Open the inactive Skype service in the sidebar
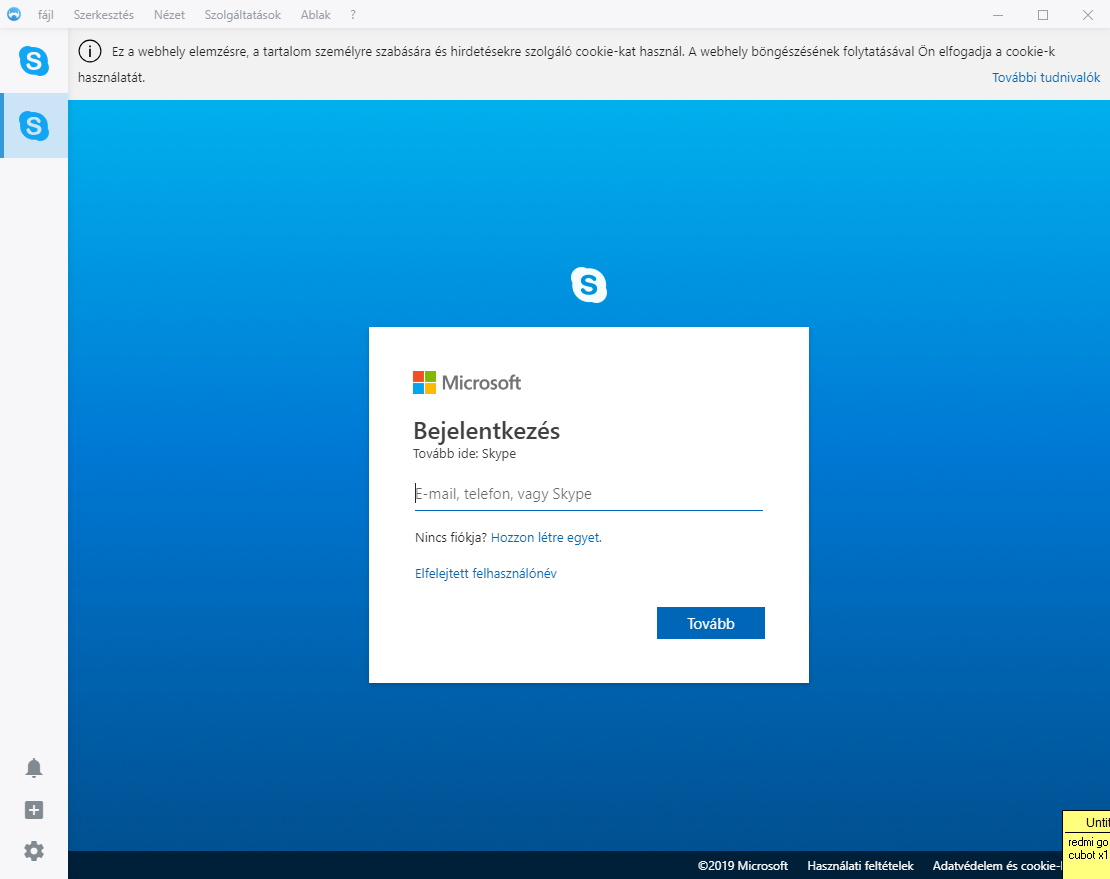The width and height of the screenshot is (1110, 879). pyautogui.click(x=34, y=61)
